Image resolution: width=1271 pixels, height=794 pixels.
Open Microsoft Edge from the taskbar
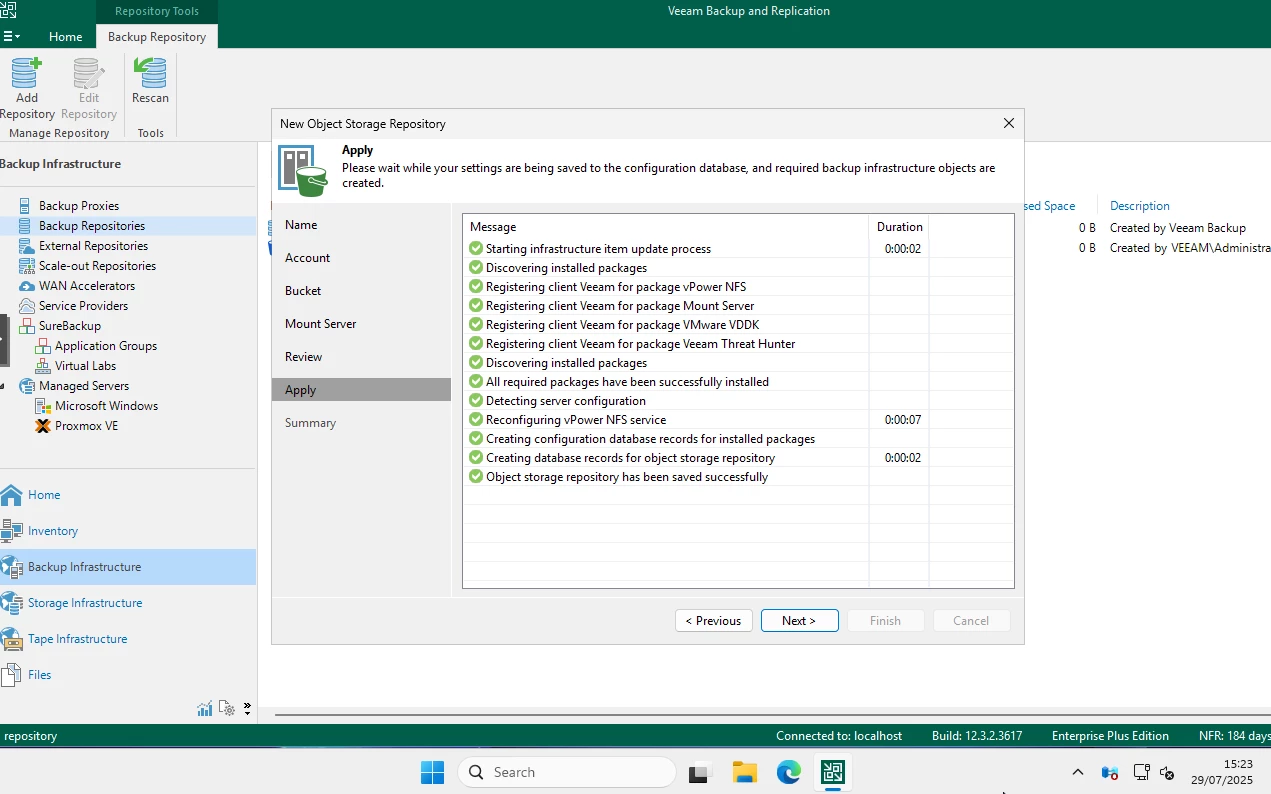(789, 772)
